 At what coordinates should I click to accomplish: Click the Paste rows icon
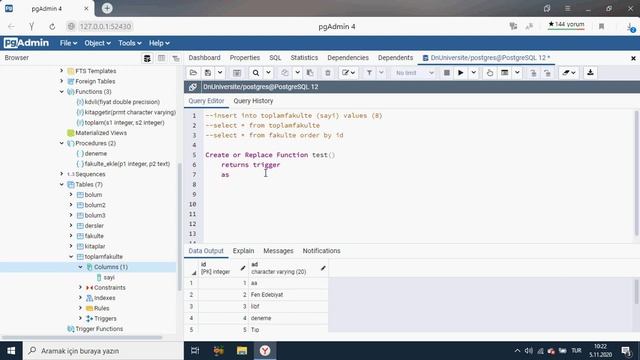point(310,73)
